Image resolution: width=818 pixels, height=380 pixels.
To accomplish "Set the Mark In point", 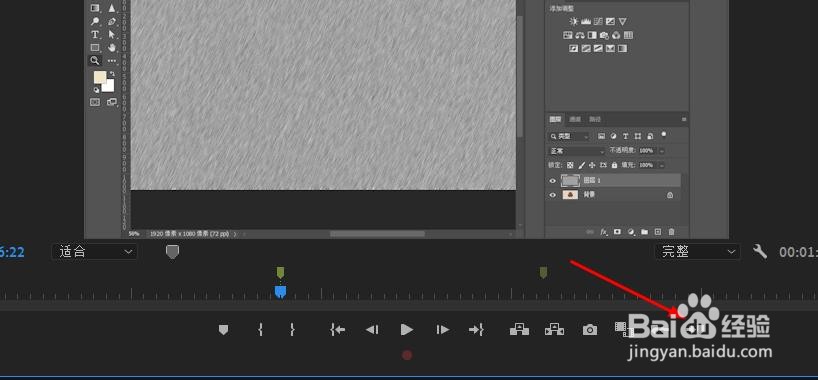I will click(260, 329).
